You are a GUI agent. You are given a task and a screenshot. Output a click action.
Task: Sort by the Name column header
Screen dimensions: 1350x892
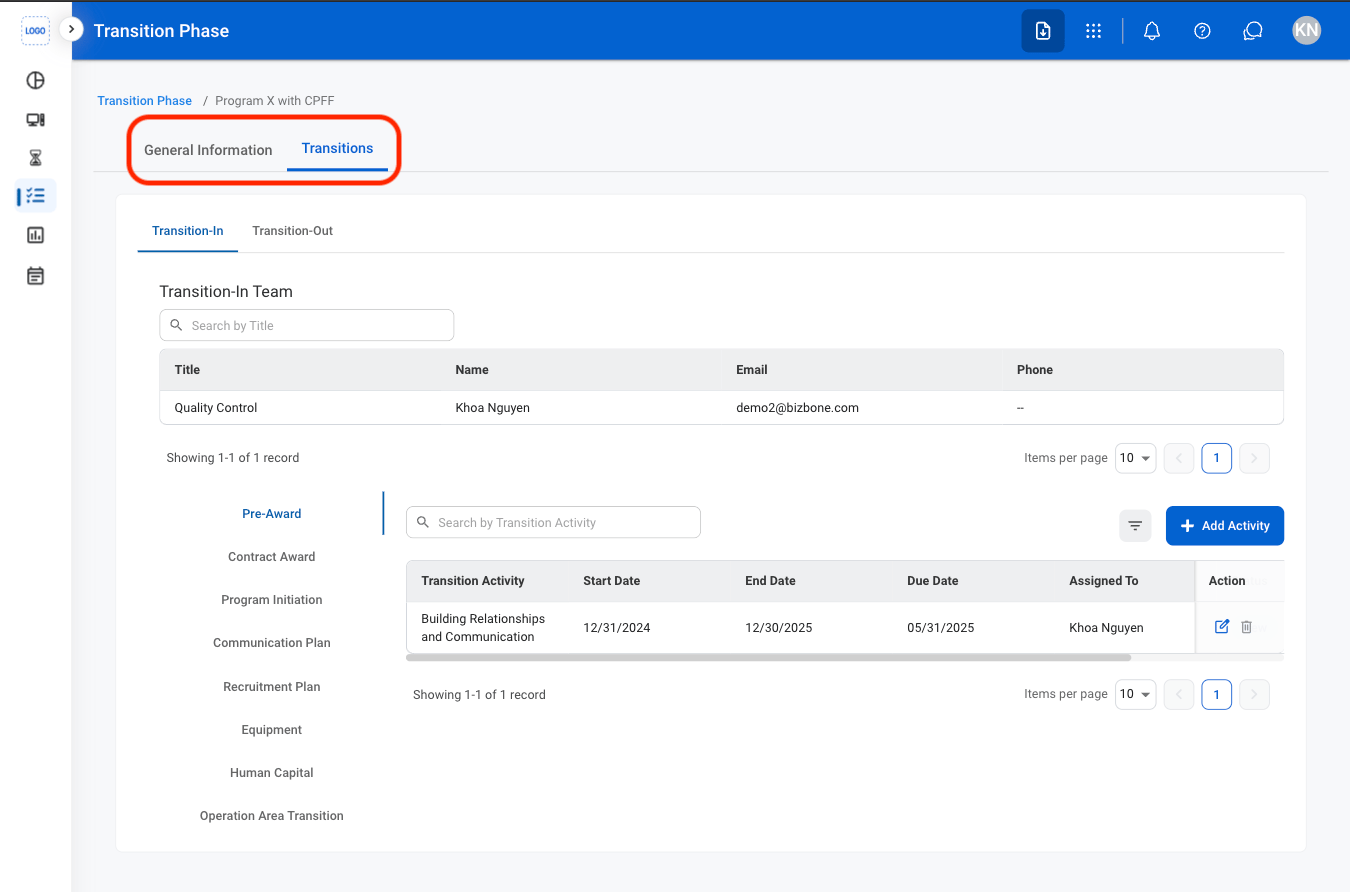tap(472, 370)
